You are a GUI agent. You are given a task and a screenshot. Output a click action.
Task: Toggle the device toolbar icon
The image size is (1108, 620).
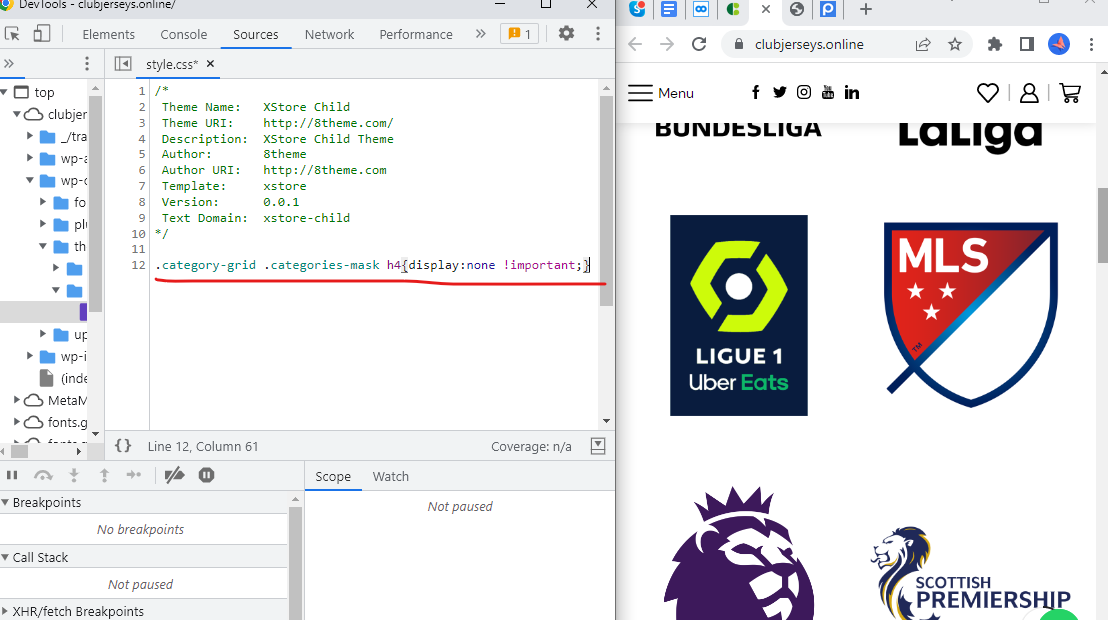[x=42, y=34]
